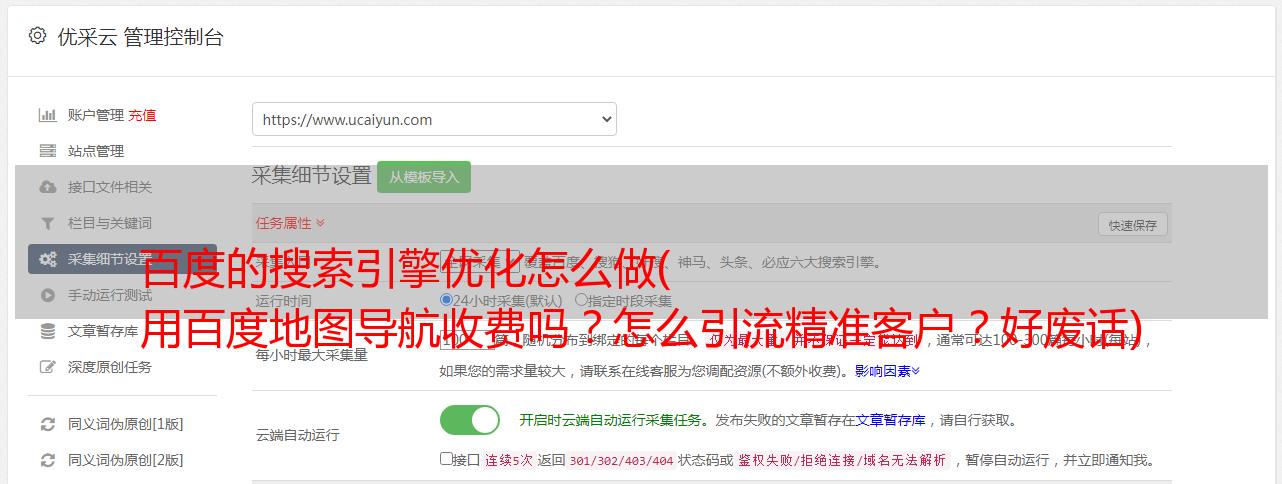The image size is (1282, 484).
Task: Select 24小时采集(默认) radio option
Action: click(x=446, y=299)
